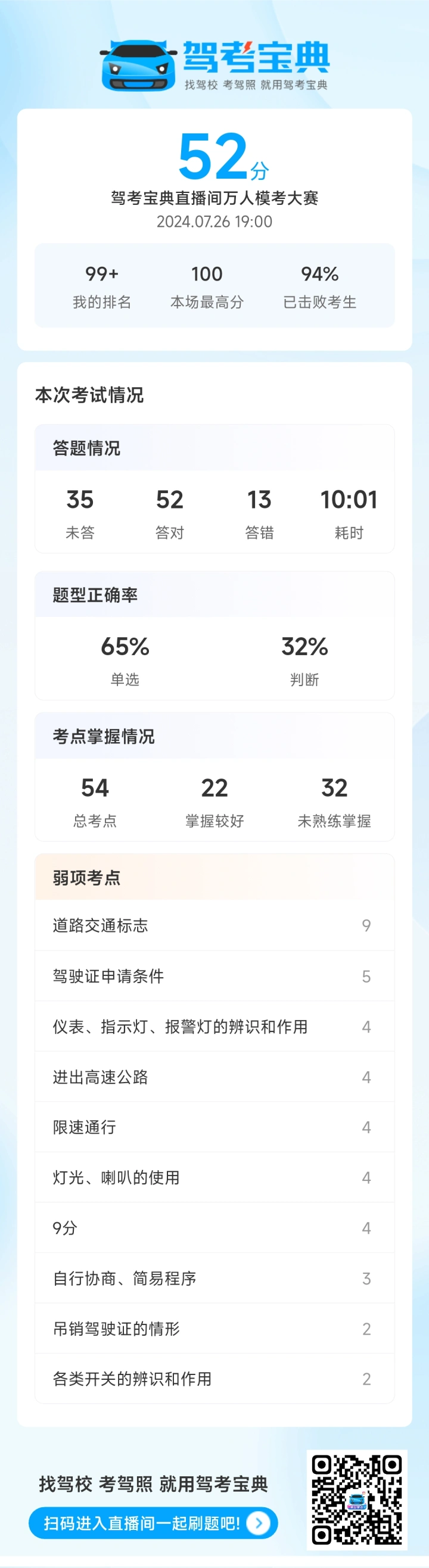Viewport: 429px width, 1568px height.
Task: Click the 答错 13 count
Action: pos(260,513)
